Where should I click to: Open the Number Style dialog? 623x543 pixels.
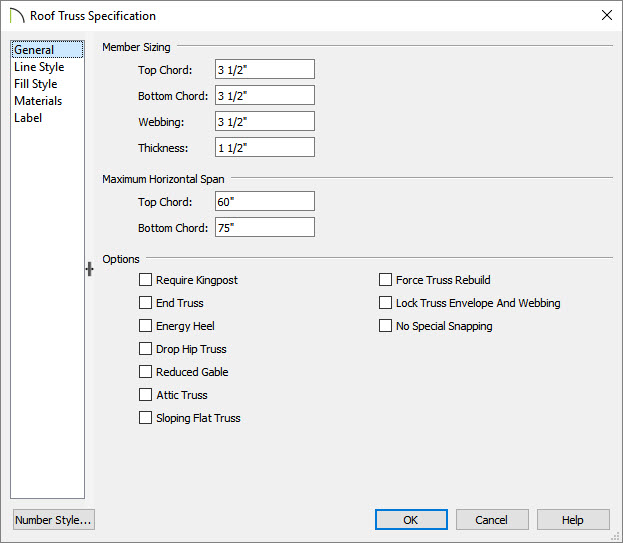[x=54, y=520]
